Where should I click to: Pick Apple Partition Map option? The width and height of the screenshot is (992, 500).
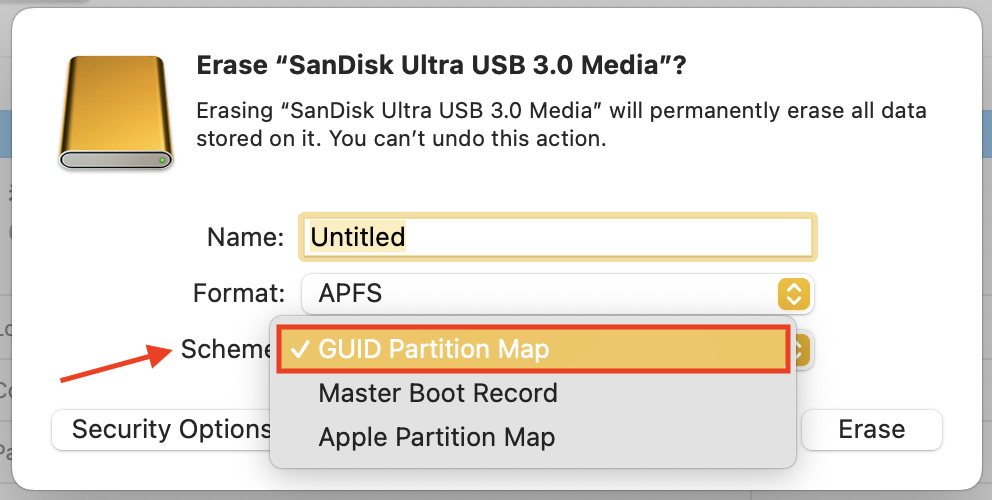click(x=436, y=437)
